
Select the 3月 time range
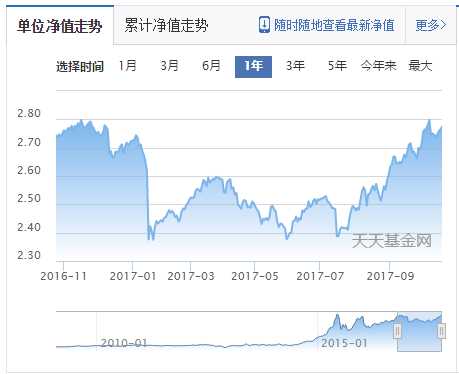[169, 66]
